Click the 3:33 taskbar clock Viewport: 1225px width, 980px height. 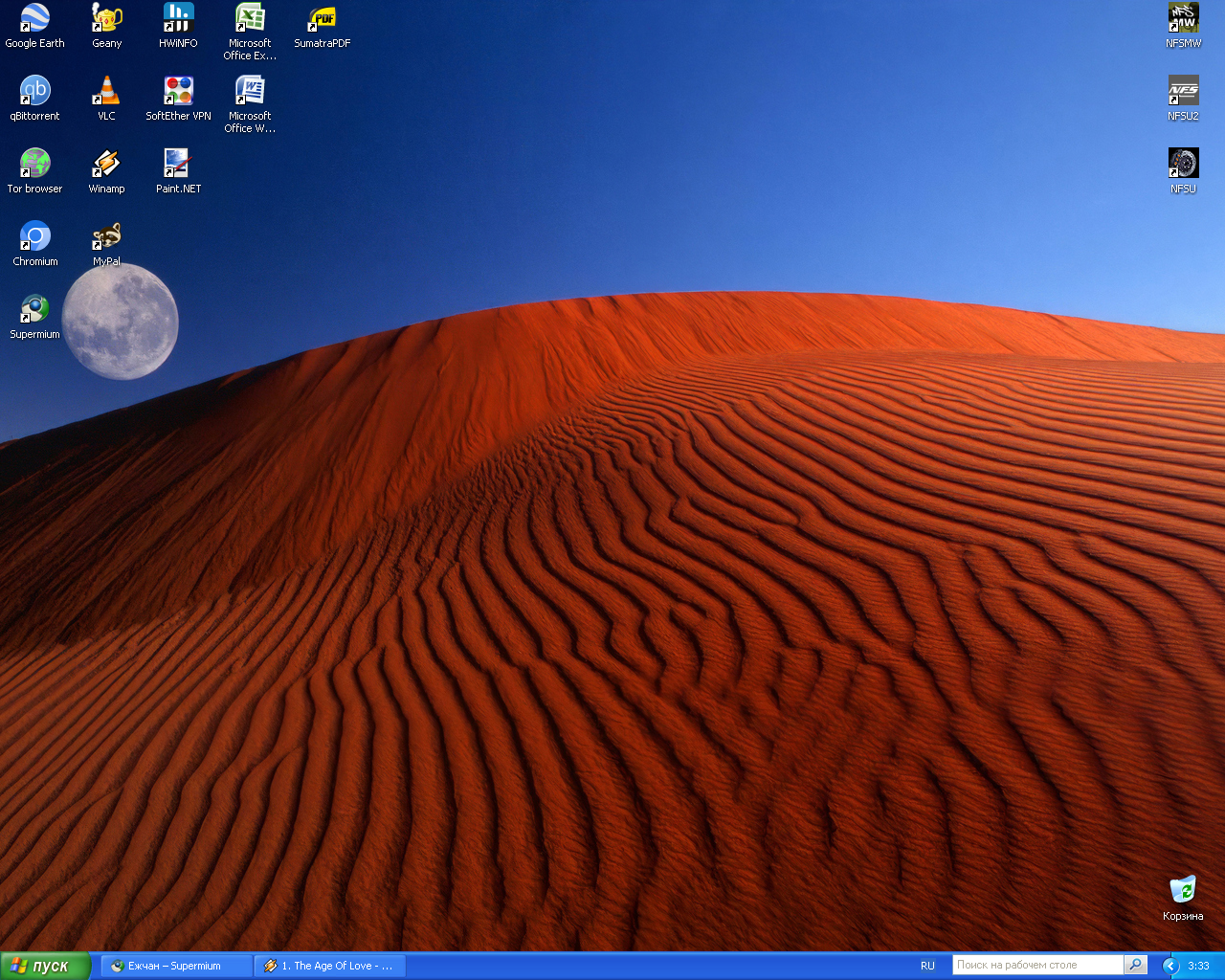(1198, 966)
